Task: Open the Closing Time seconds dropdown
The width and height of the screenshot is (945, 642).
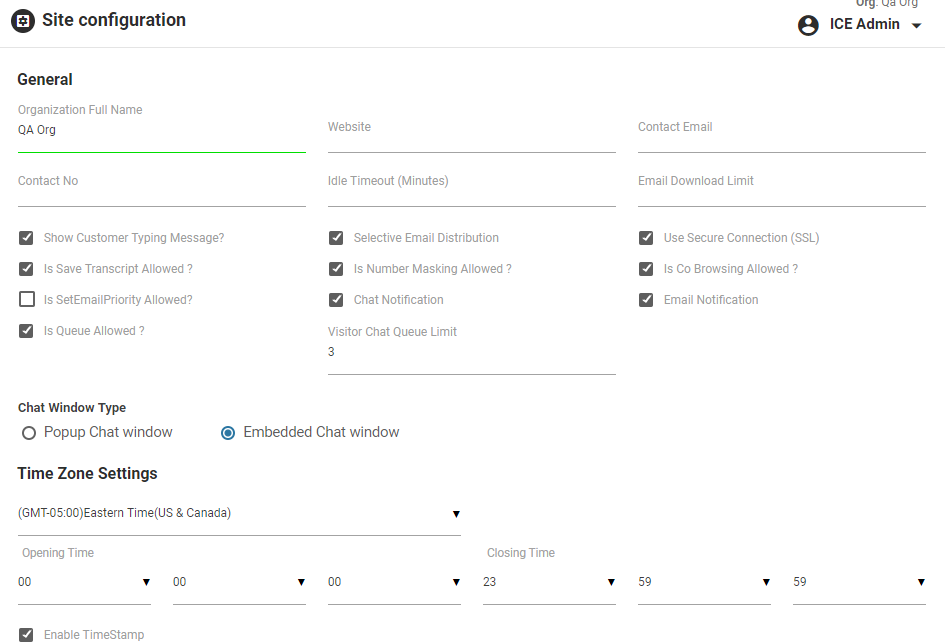Action: tap(858, 582)
